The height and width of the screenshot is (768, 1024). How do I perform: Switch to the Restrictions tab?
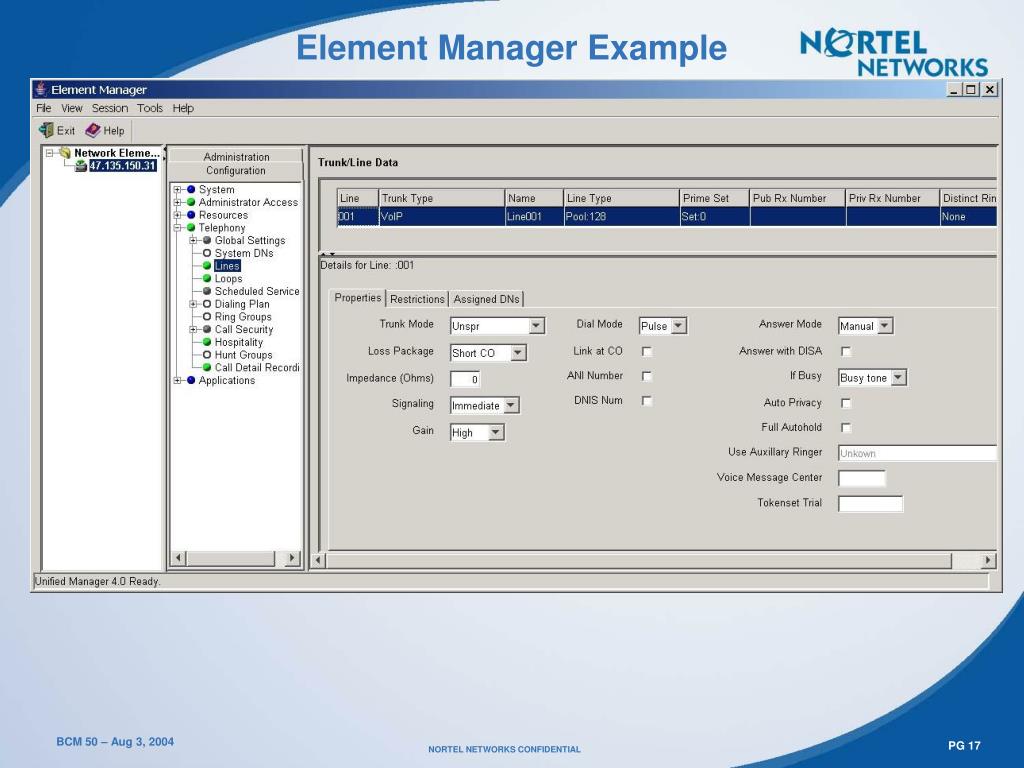[417, 299]
